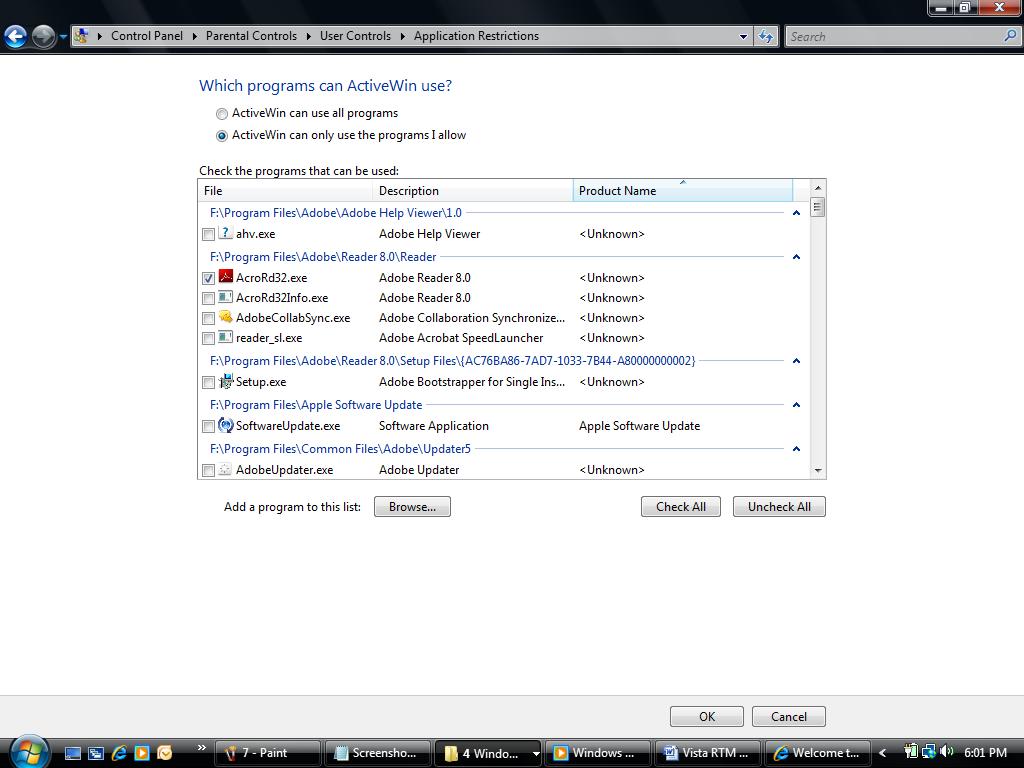Click the Apple SoftwareUpdate.exe icon
Screen dimensions: 1024x768
coord(225,425)
